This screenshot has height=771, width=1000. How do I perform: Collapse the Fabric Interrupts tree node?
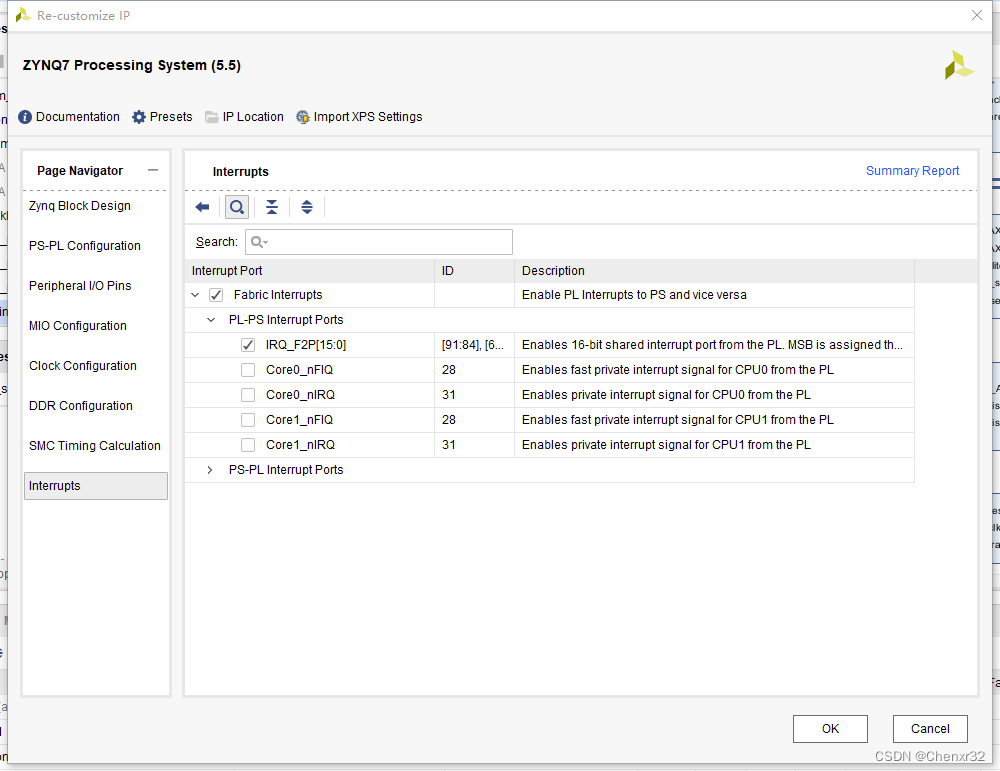pyautogui.click(x=195, y=295)
